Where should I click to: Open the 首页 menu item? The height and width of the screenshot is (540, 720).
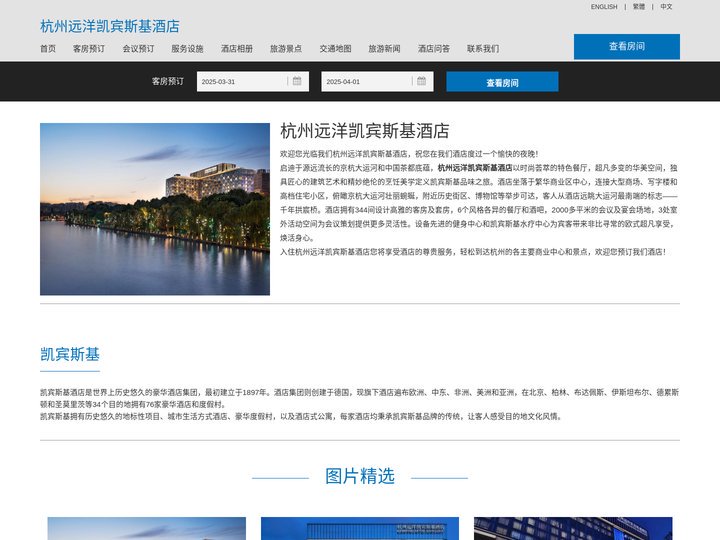tap(48, 49)
